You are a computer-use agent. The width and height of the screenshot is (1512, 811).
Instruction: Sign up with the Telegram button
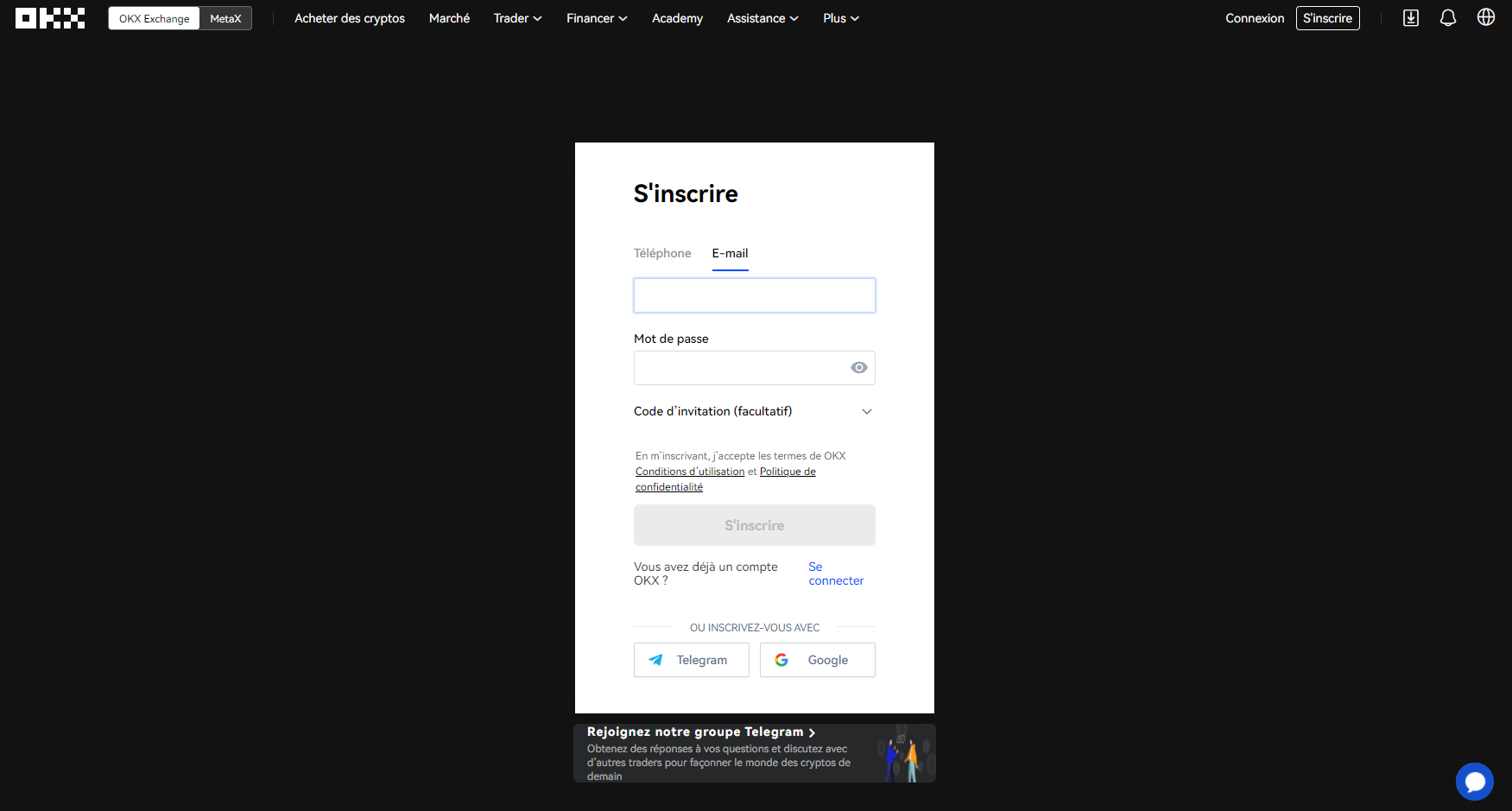(691, 660)
